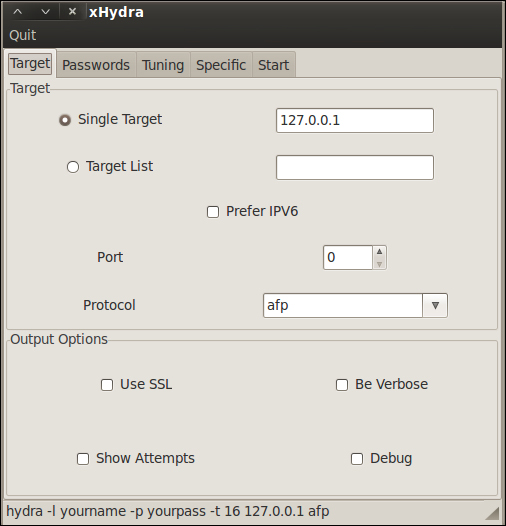Turn on the Debug checkbox
The image size is (506, 526).
pyautogui.click(x=357, y=459)
